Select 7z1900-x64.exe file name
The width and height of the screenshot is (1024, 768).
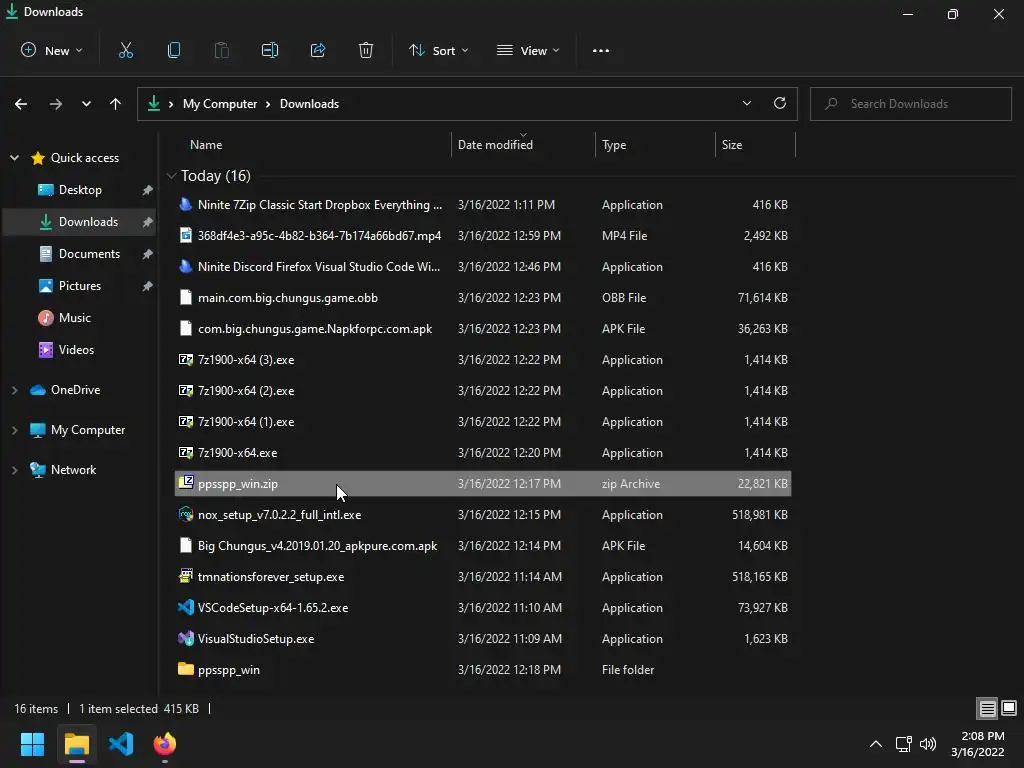(x=237, y=453)
